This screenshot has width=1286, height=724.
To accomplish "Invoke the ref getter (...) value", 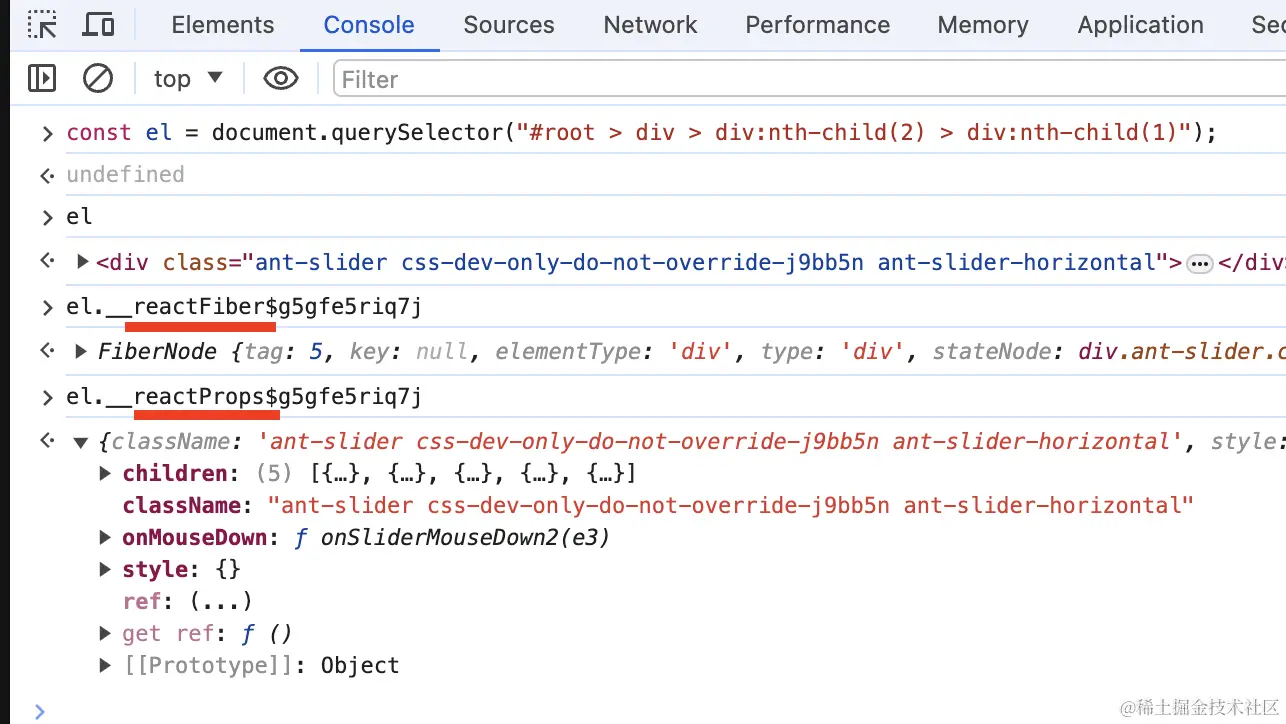I will [x=220, y=601].
